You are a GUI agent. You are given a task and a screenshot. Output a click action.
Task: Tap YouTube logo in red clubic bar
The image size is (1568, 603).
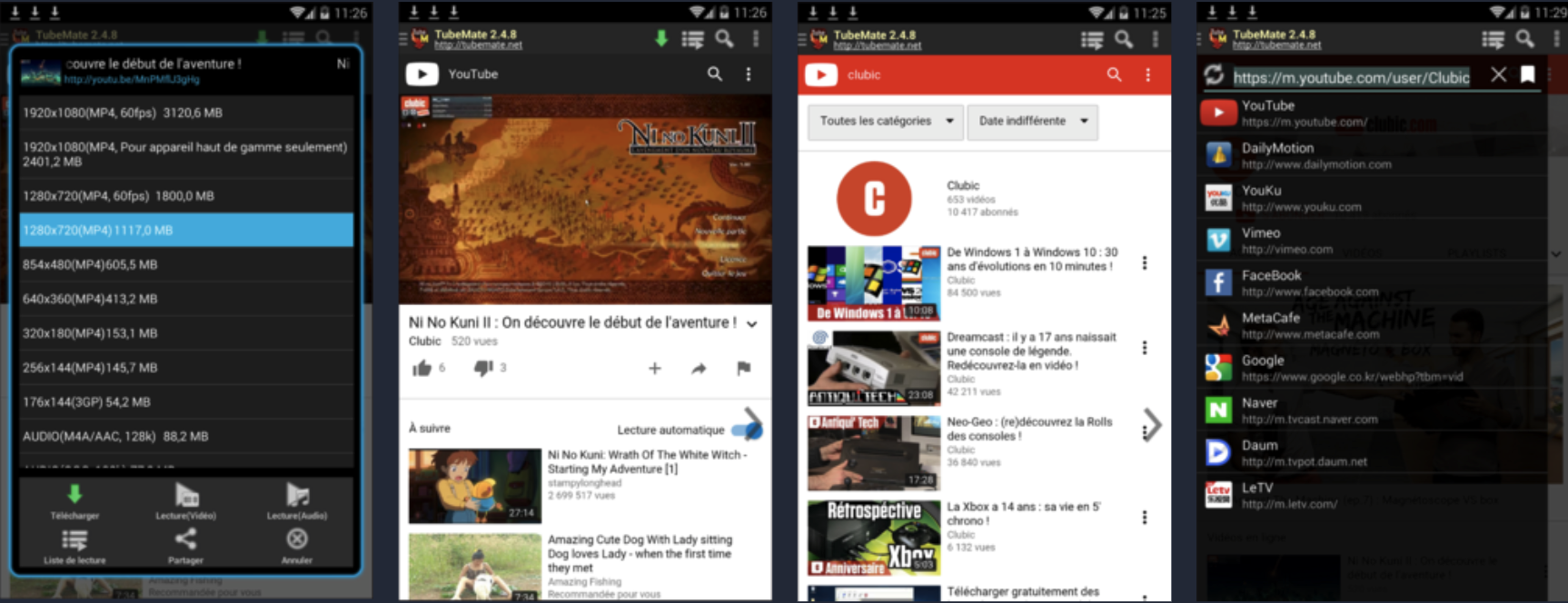[820, 74]
